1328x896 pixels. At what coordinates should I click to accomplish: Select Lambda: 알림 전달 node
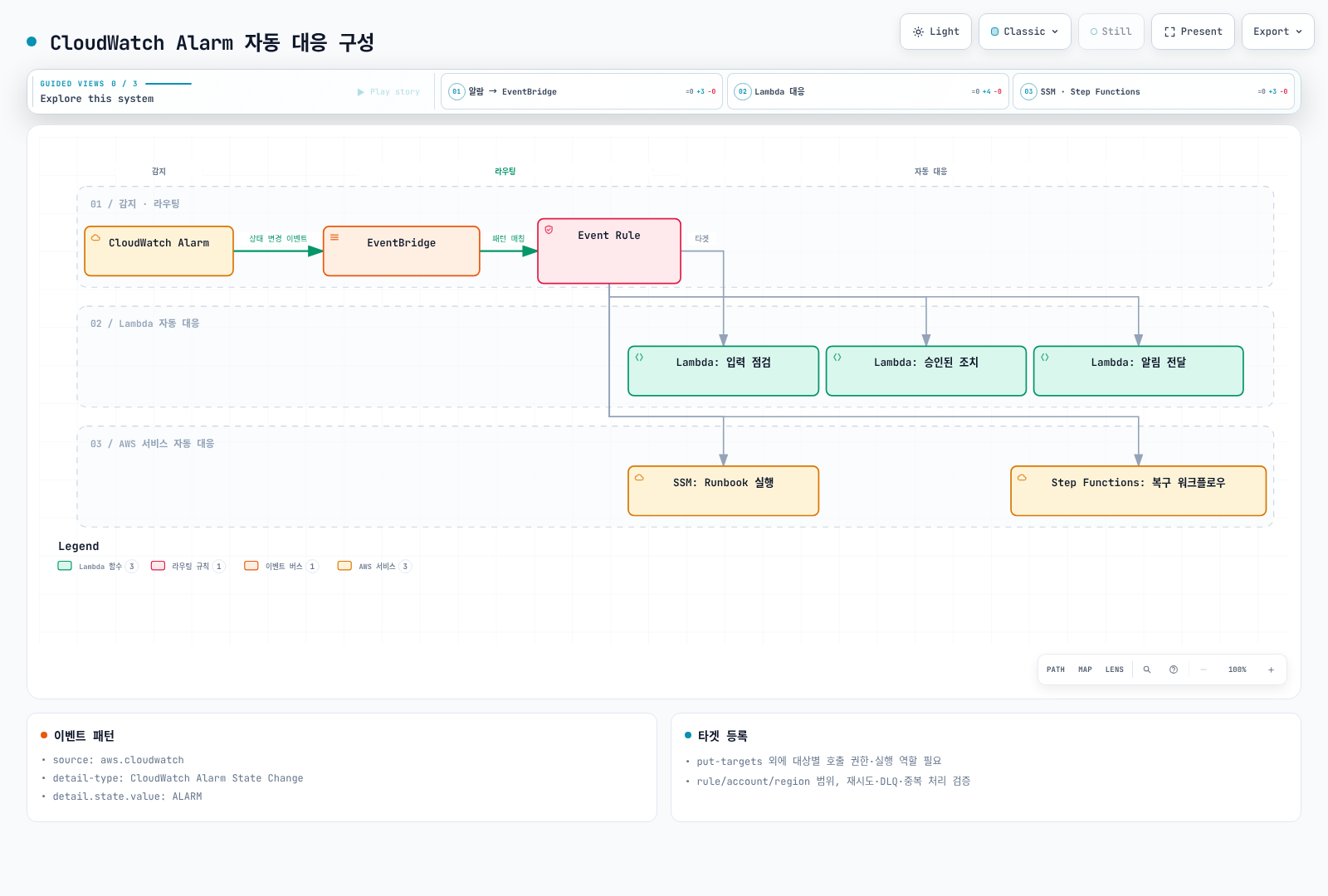(1139, 371)
